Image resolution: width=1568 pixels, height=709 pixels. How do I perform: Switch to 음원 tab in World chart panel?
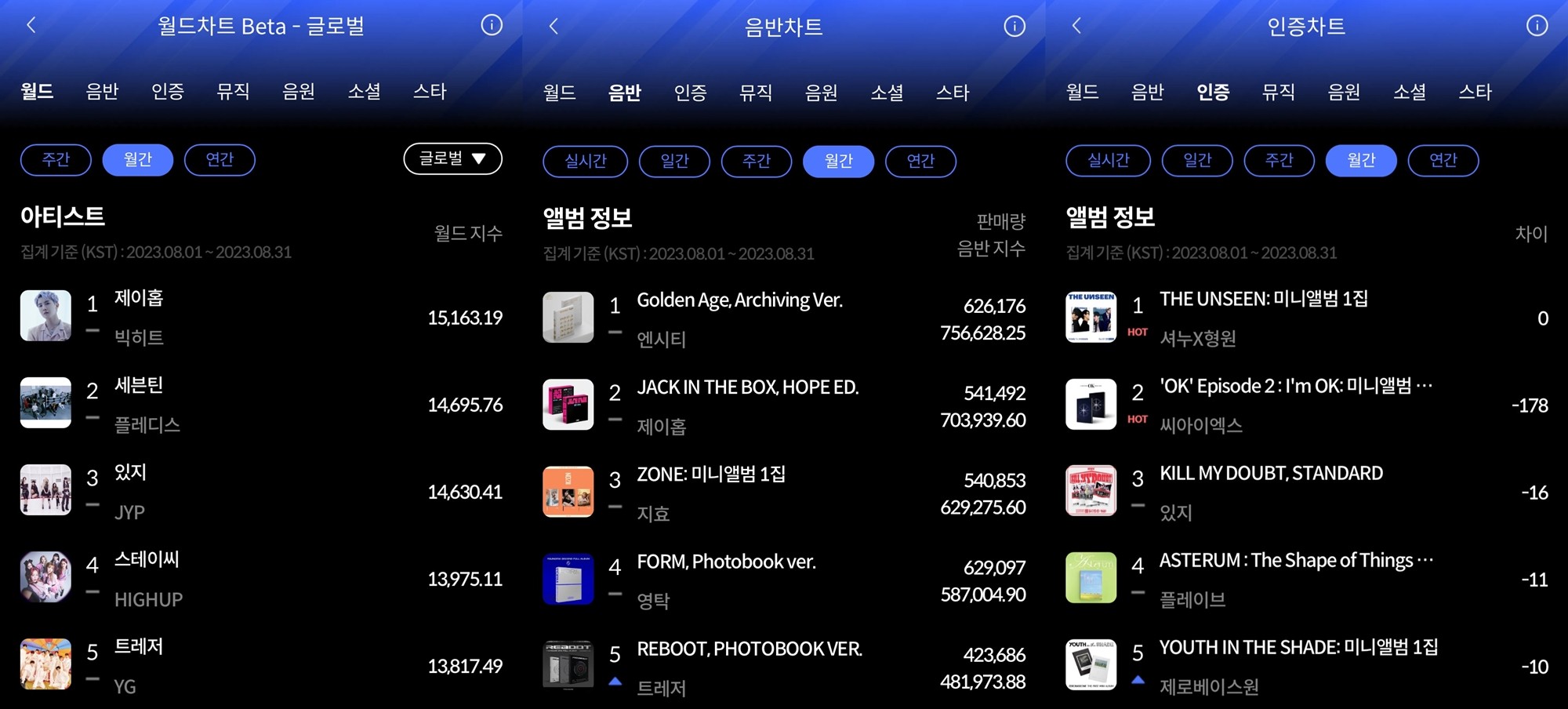click(299, 92)
